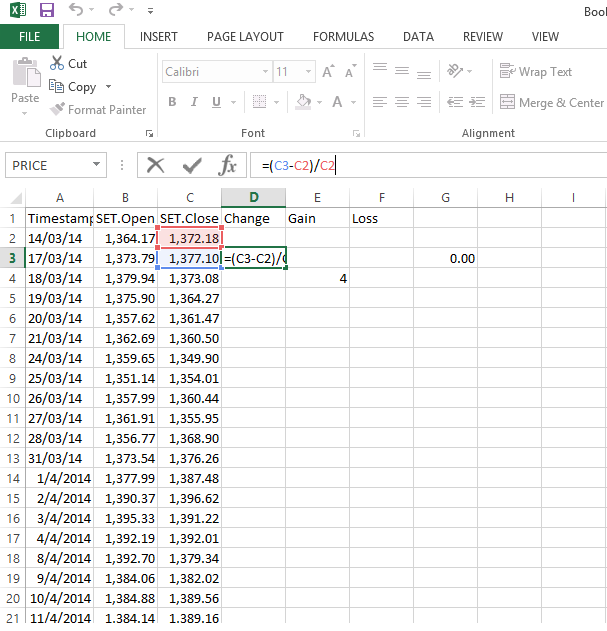This screenshot has width=607, height=631.
Task: Toggle Italic formatting
Action: tap(196, 102)
